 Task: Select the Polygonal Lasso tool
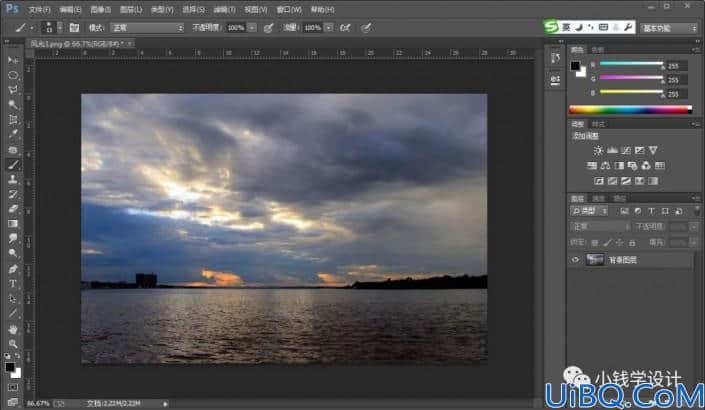13,90
